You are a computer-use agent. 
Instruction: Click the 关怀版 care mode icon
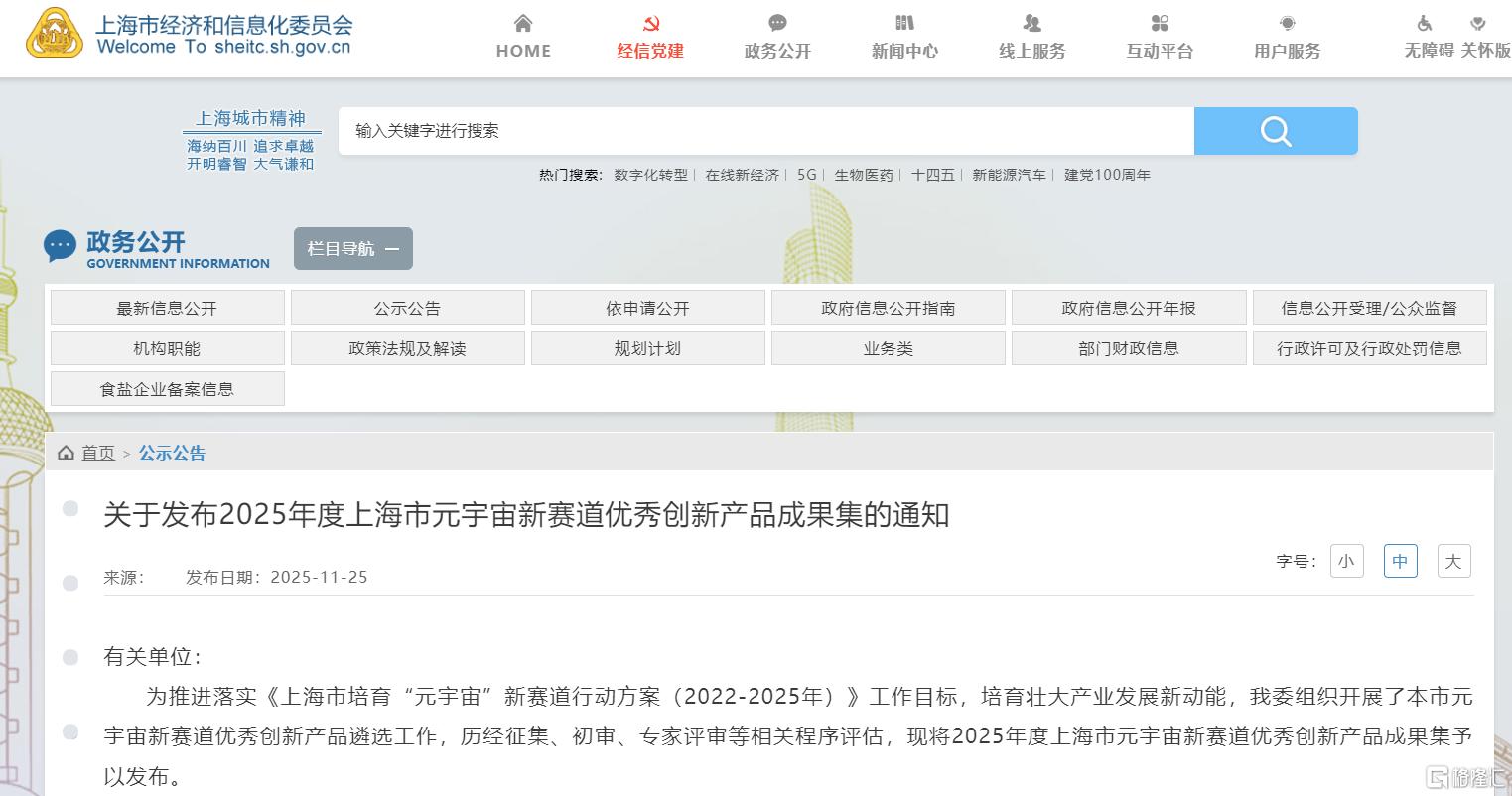point(1478,23)
